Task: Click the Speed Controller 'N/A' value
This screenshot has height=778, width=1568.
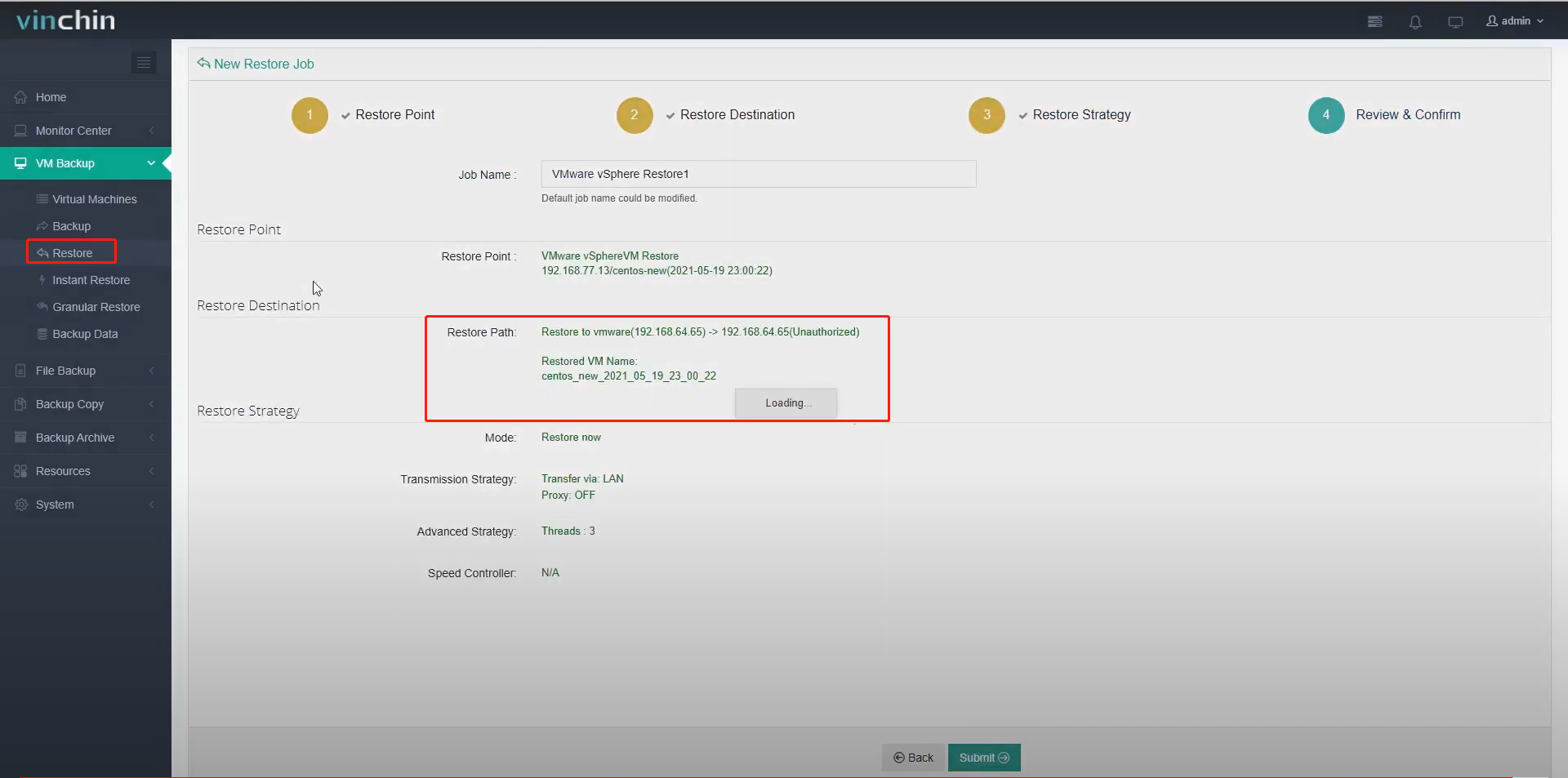Action: click(x=550, y=573)
